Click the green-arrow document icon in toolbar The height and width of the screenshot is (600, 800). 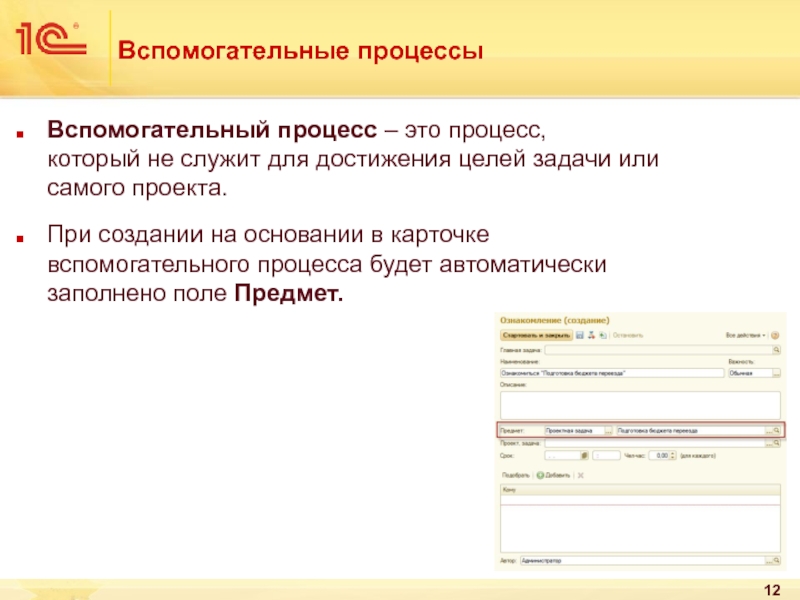[603, 335]
